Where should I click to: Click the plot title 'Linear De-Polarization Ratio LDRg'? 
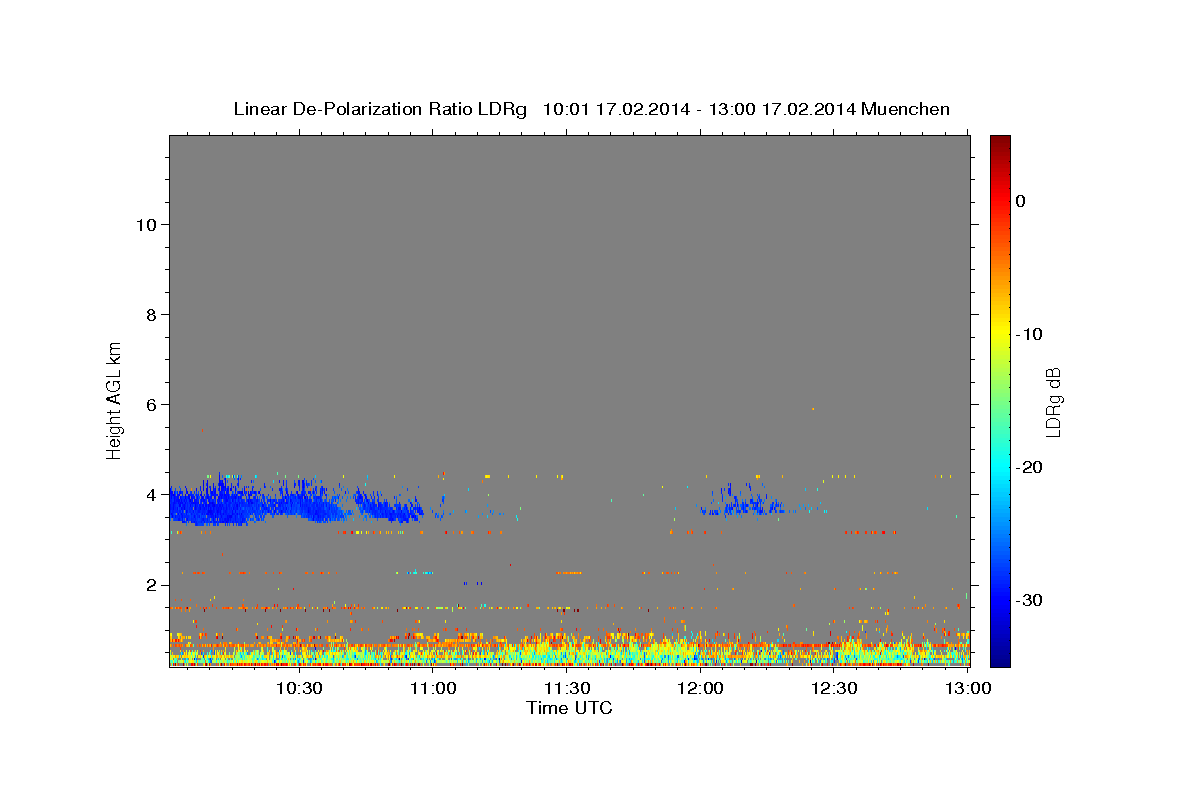380,109
